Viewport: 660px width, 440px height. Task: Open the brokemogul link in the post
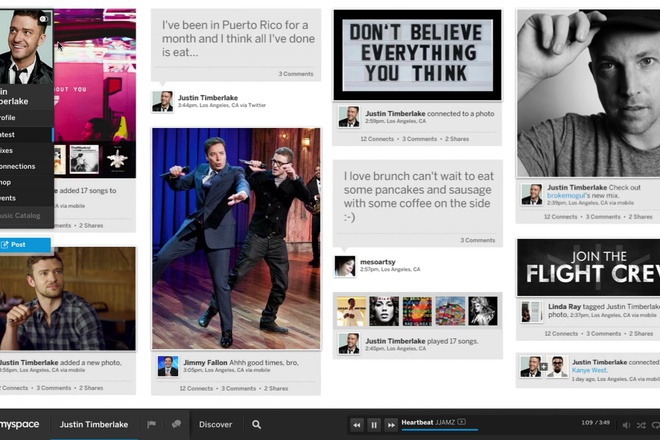click(x=567, y=195)
